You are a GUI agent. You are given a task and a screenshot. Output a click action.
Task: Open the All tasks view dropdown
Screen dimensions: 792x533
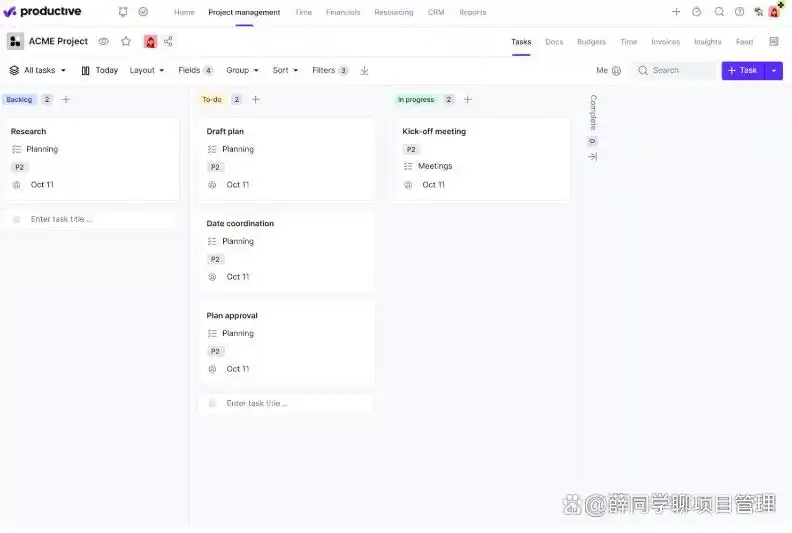(38, 70)
